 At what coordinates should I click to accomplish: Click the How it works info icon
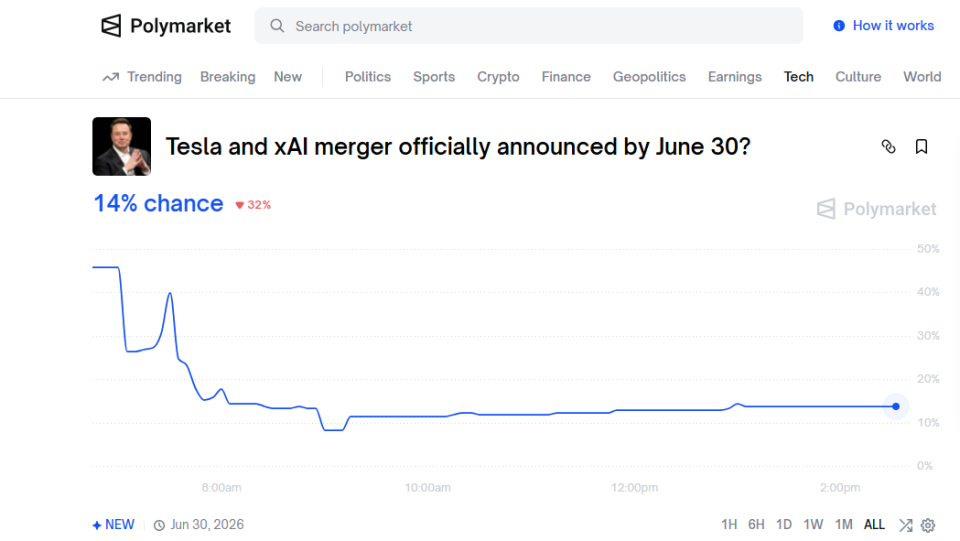click(839, 26)
